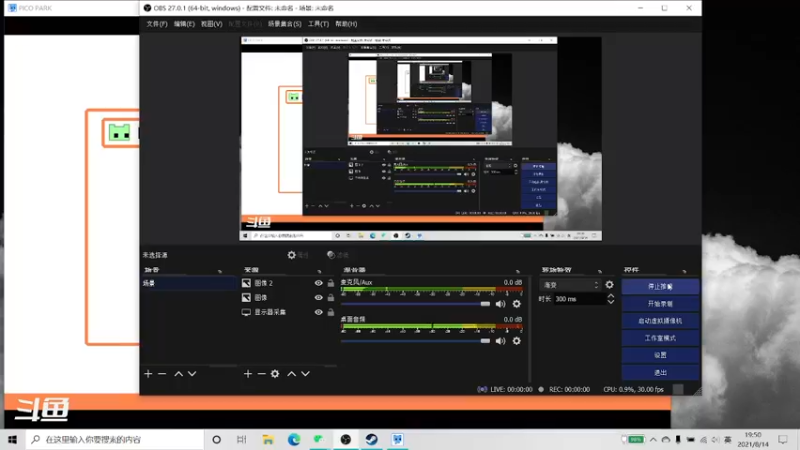
Task: Open the 编辑(E) menu
Action: 184,24
